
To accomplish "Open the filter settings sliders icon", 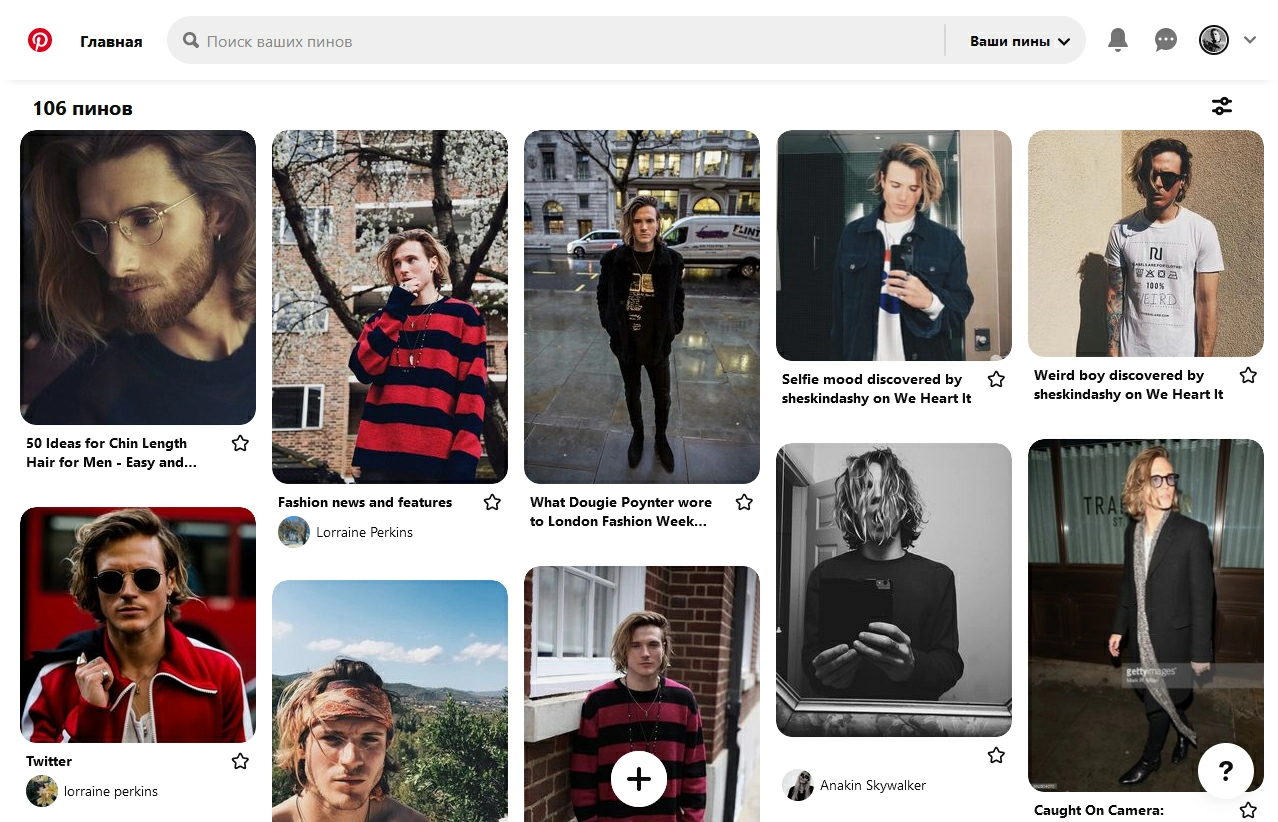I will 1222,106.
